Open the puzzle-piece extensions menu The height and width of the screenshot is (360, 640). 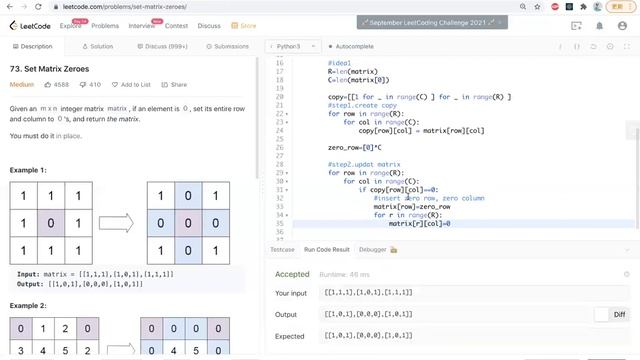click(x=583, y=7)
